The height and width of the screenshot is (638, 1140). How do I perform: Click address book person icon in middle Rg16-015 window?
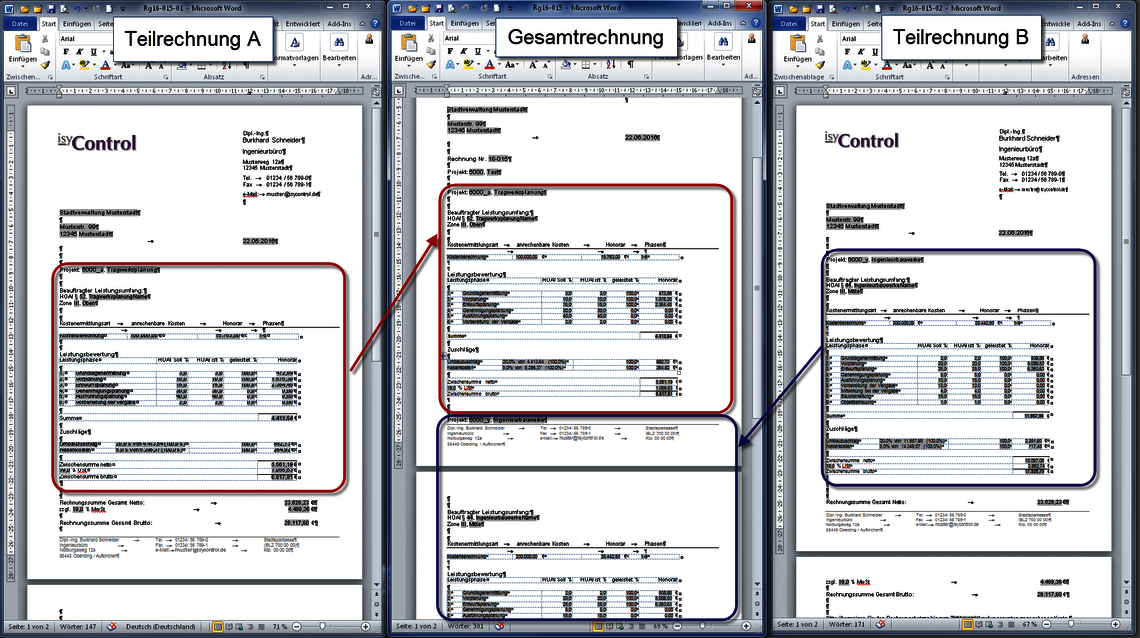752,39
